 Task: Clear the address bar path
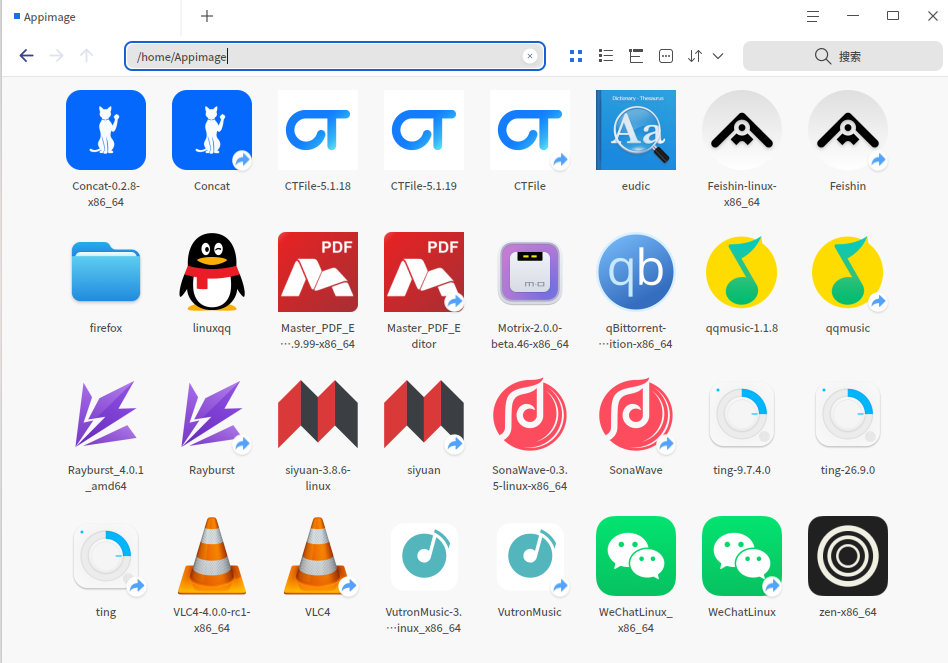(x=530, y=56)
